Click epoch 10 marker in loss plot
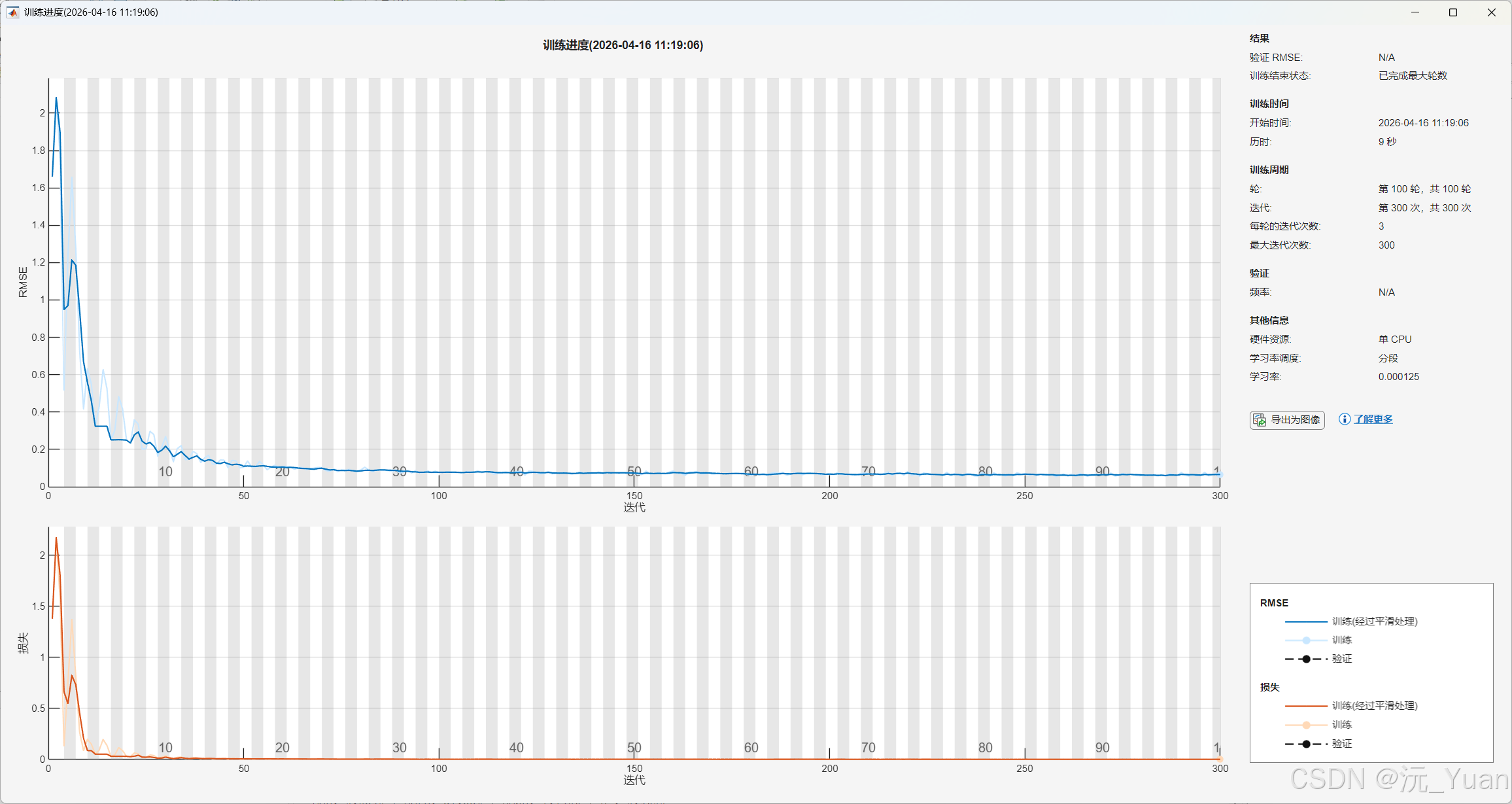This screenshot has height=804, width=1512. pos(165,747)
